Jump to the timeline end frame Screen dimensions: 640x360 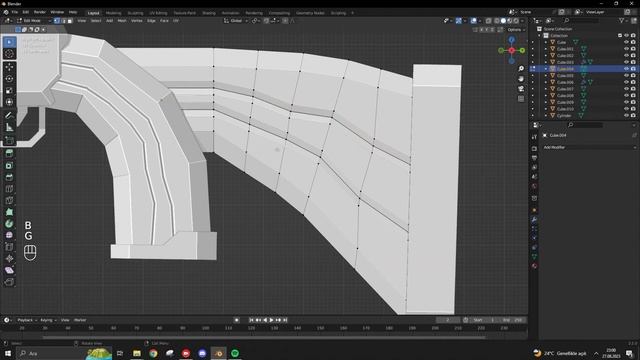(285, 320)
